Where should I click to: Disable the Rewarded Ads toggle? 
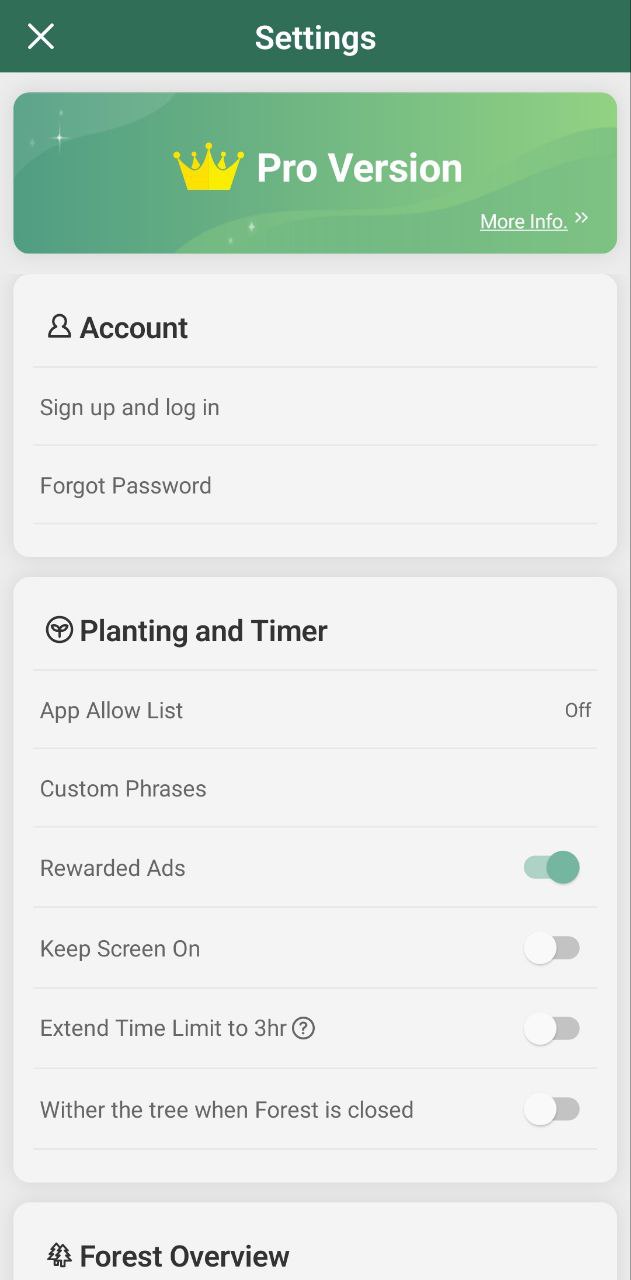(552, 867)
